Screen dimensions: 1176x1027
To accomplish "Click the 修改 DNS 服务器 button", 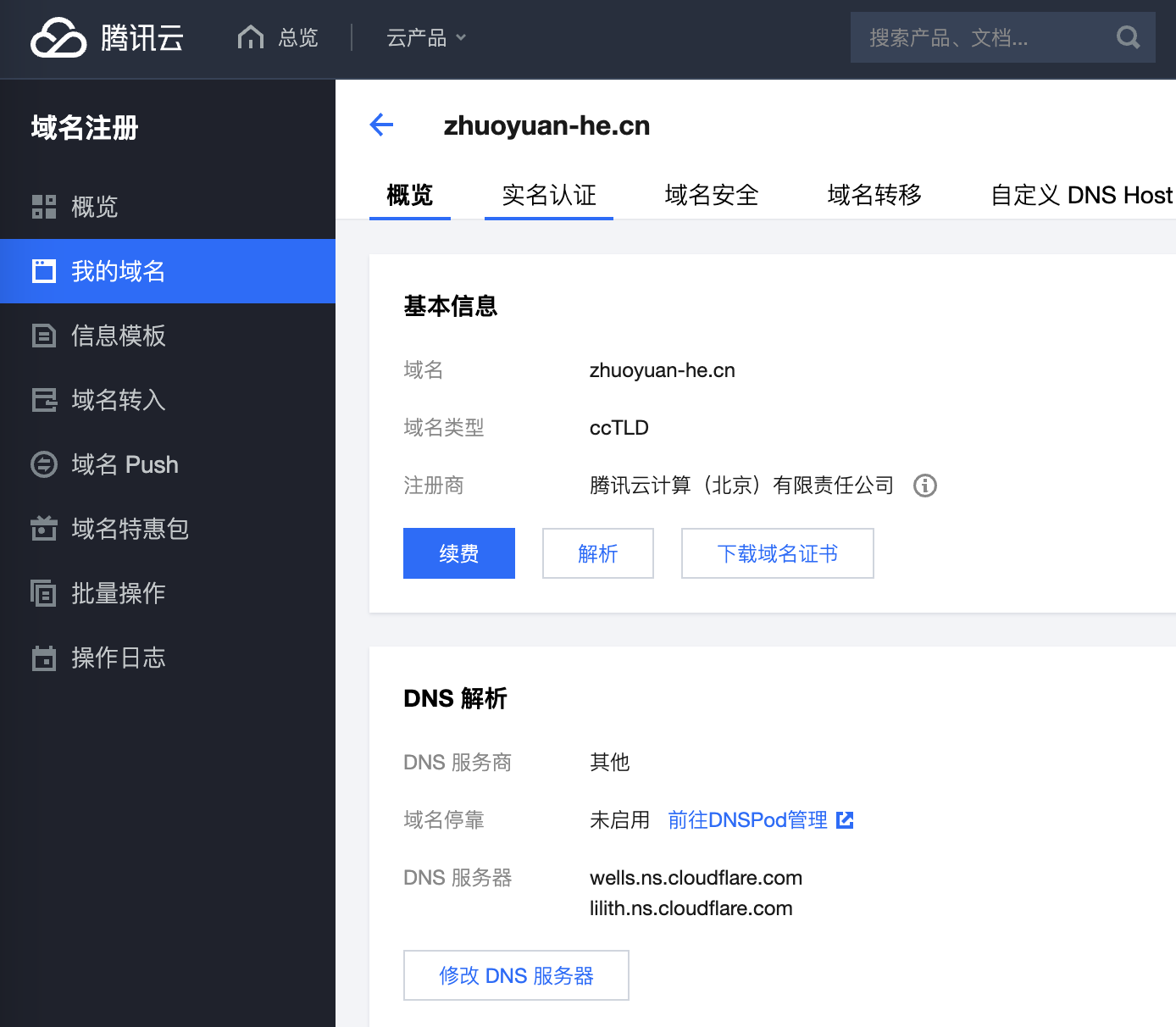I will [x=516, y=975].
